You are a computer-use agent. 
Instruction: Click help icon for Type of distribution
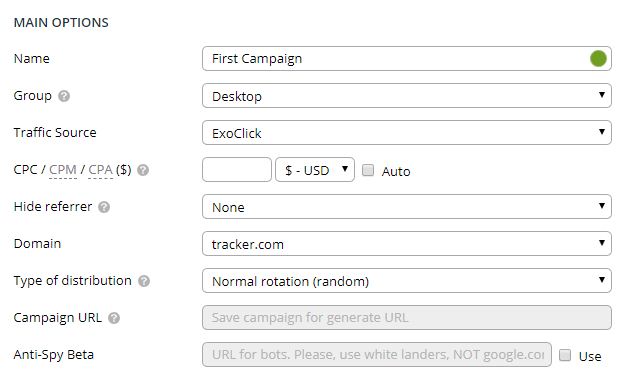coord(144,281)
